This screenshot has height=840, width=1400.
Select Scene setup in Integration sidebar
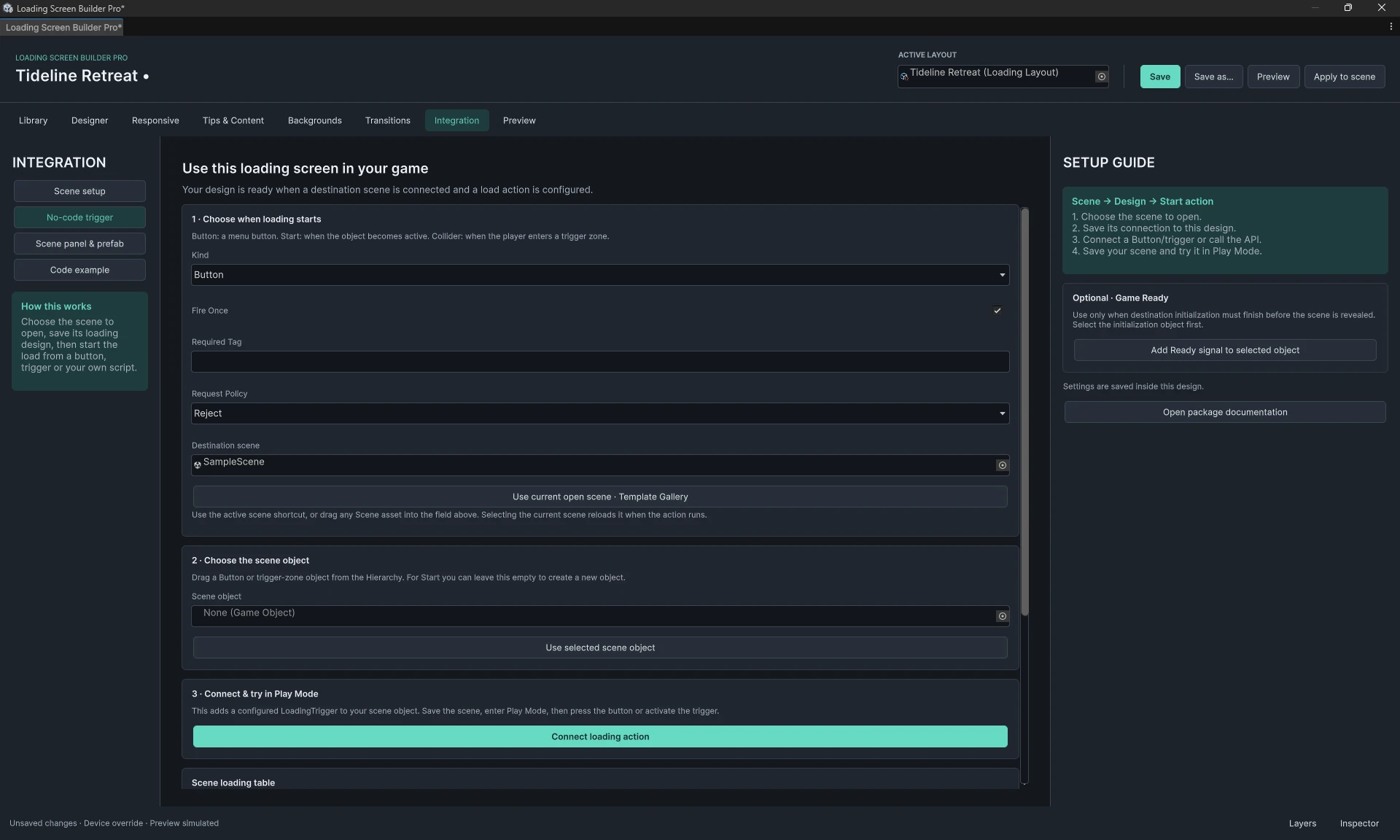coord(79,191)
